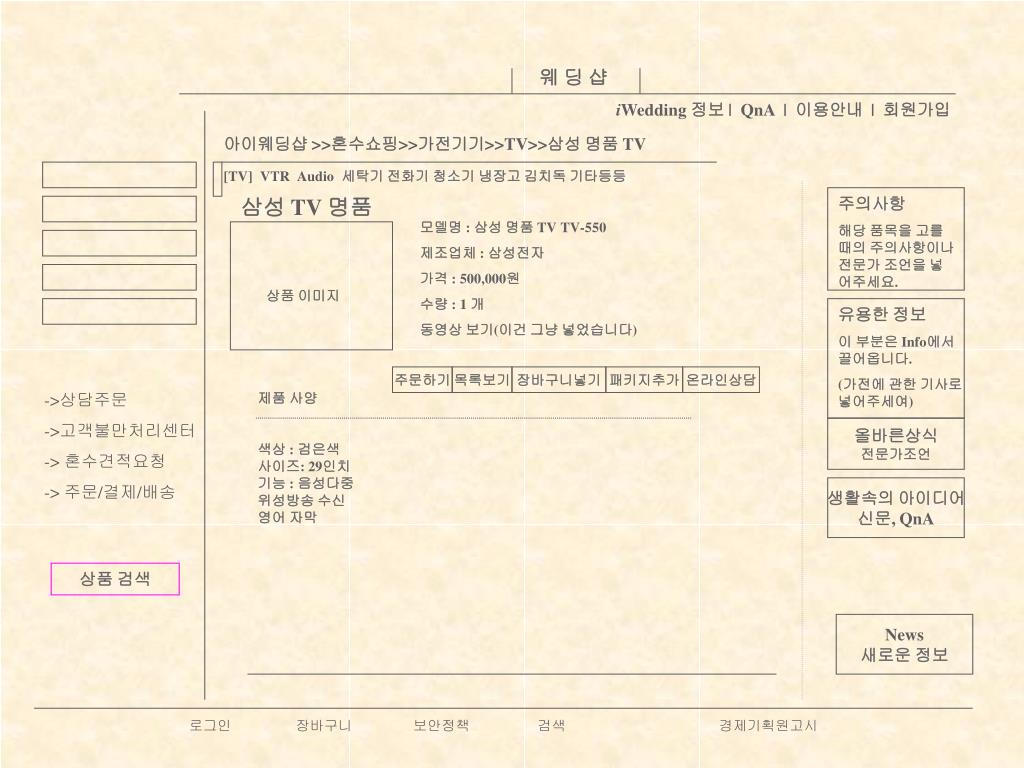Open the 동영상 보기 link
1024x768 pixels.
[528, 329]
